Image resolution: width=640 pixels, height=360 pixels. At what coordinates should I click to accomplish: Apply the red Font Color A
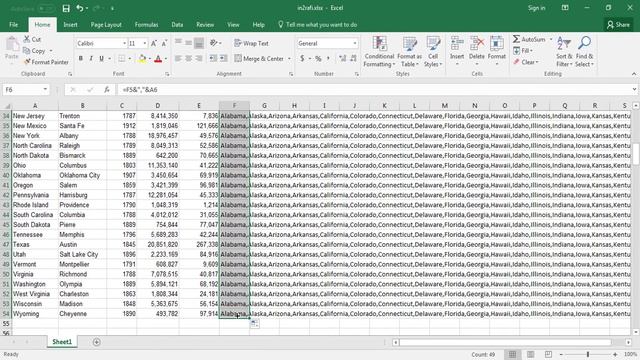[158, 59]
